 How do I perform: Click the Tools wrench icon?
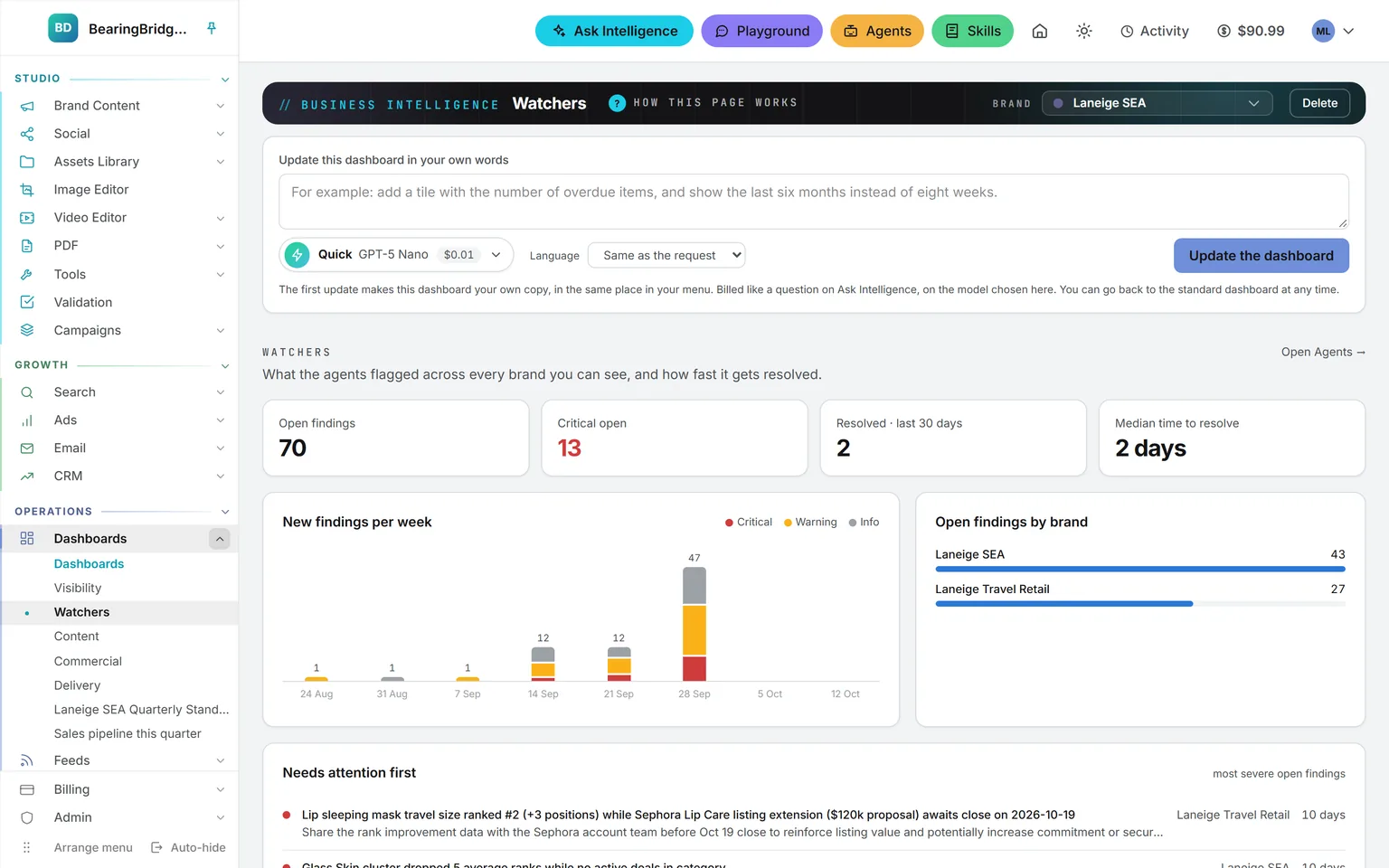[27, 274]
